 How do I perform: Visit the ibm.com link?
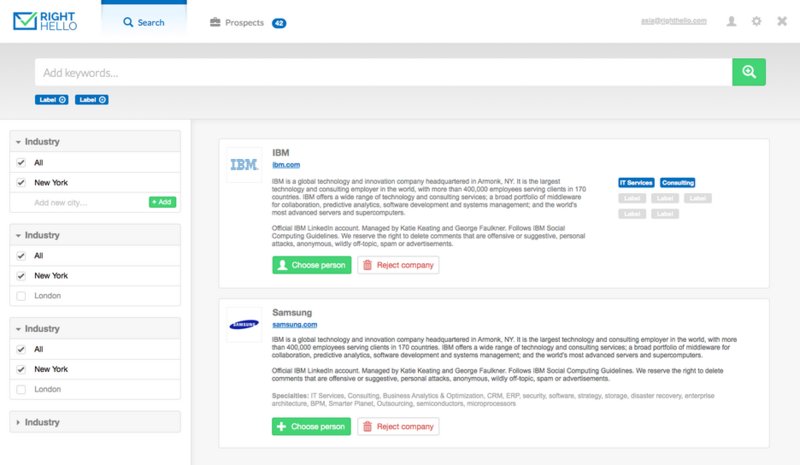coord(286,164)
